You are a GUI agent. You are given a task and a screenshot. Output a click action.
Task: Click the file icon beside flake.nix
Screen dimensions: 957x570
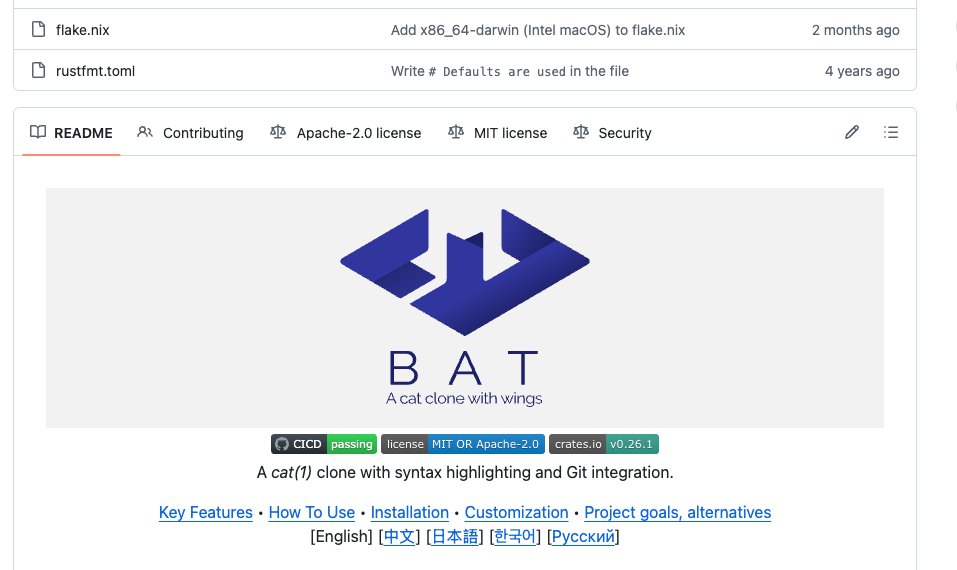coord(38,29)
